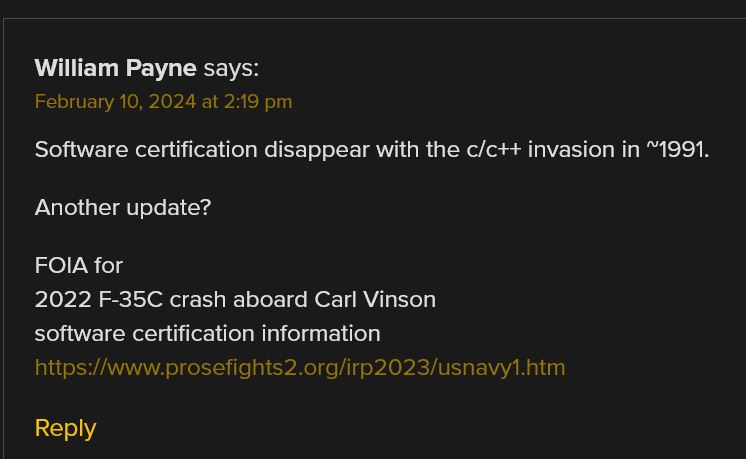
Task: Click the "Carl Vinson" words
Action: pyautogui.click(x=375, y=300)
